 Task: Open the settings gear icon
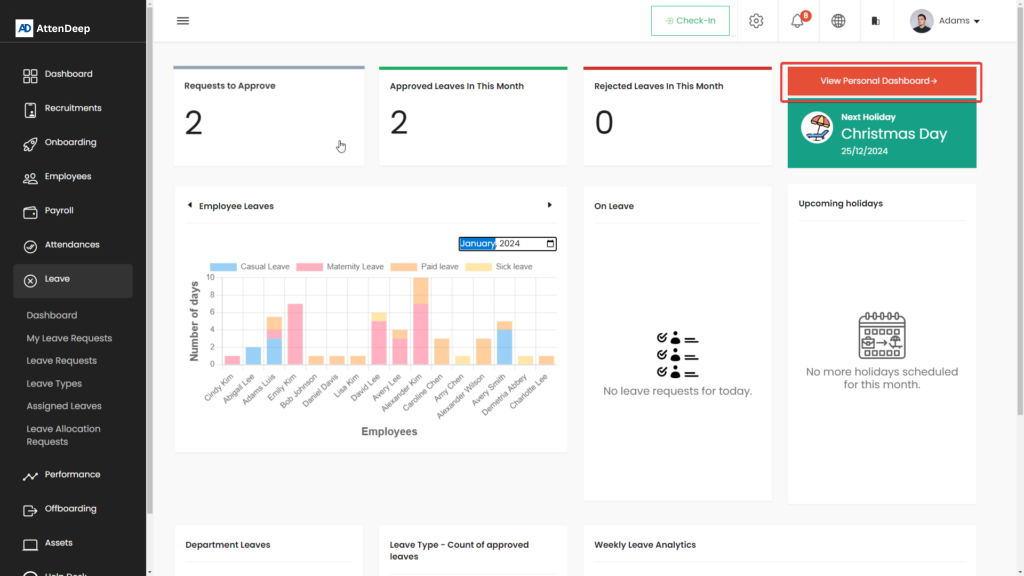pyautogui.click(x=756, y=21)
